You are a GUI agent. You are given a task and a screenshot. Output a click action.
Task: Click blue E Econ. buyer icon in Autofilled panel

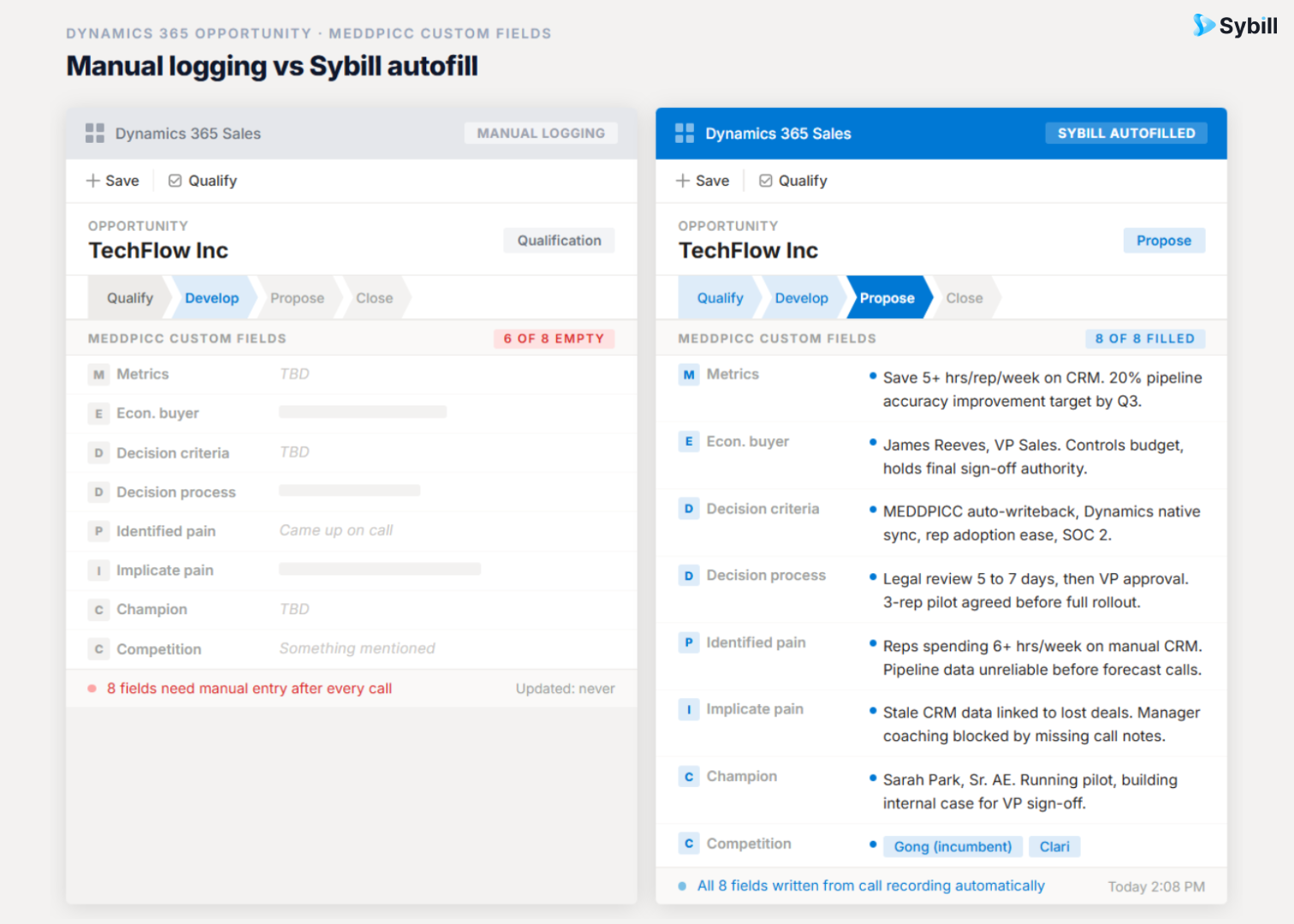[689, 441]
